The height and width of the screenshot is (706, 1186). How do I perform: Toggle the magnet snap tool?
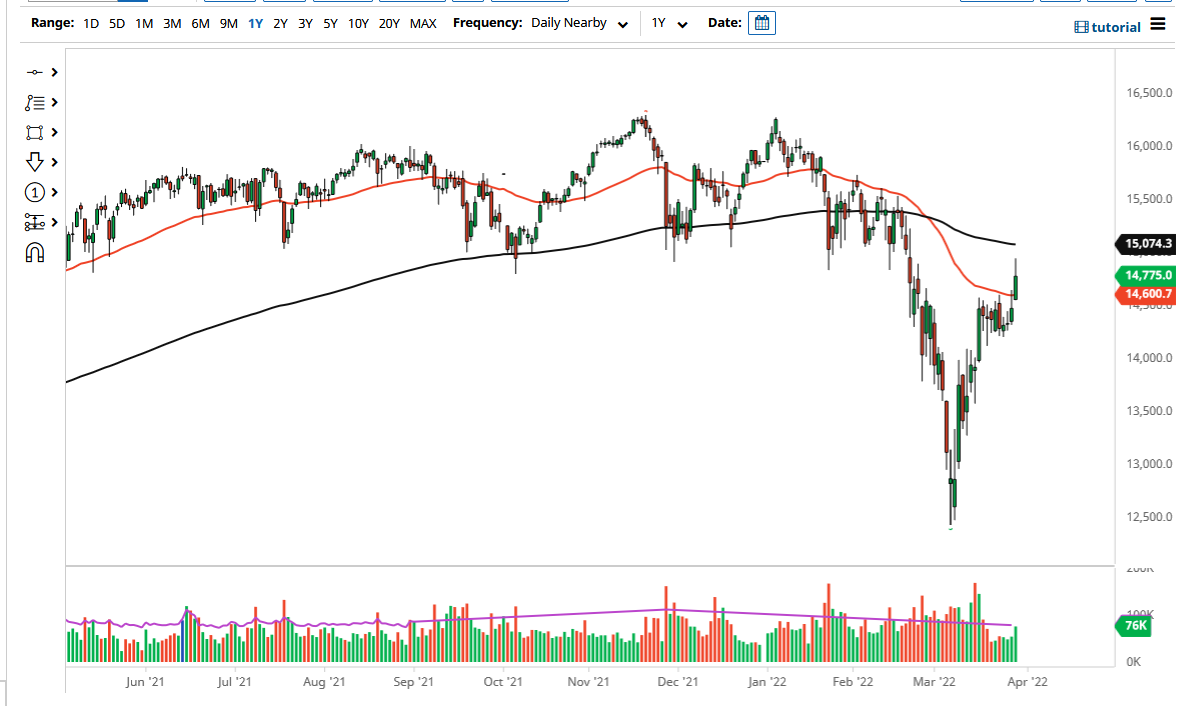point(34,253)
